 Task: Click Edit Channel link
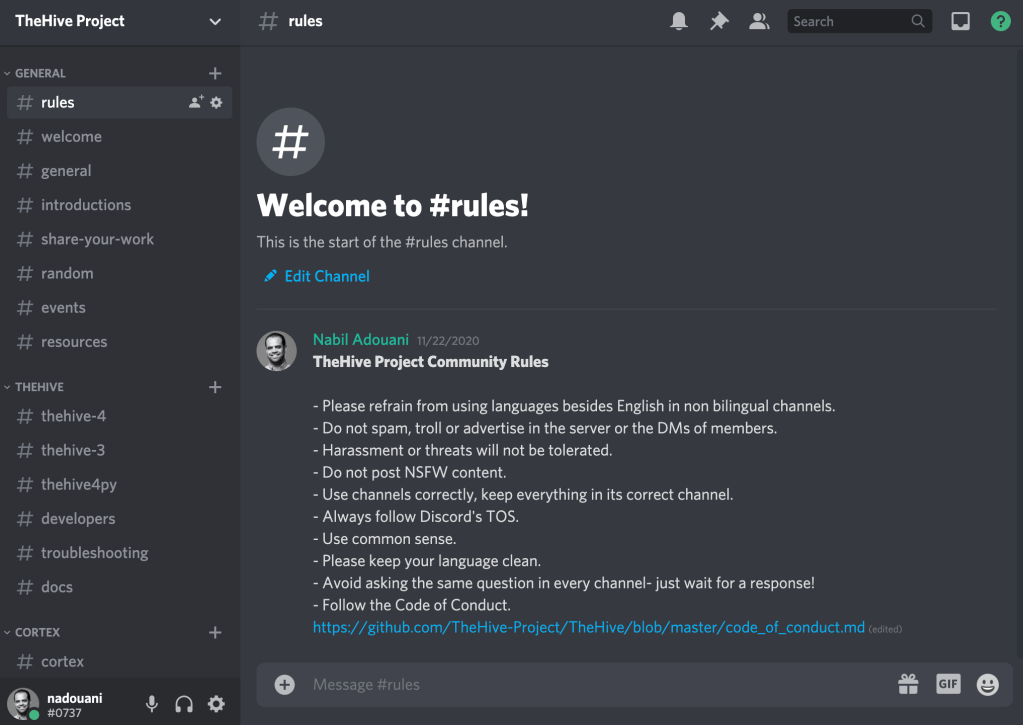[x=326, y=276]
